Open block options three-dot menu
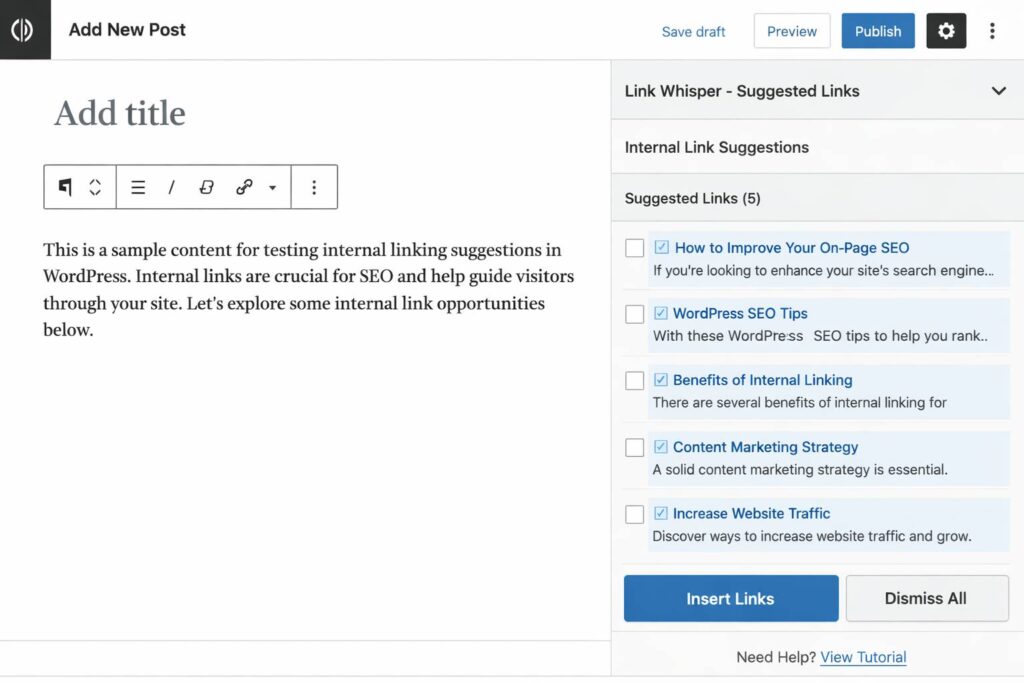Image resolution: width=1024 pixels, height=683 pixels. (x=314, y=187)
